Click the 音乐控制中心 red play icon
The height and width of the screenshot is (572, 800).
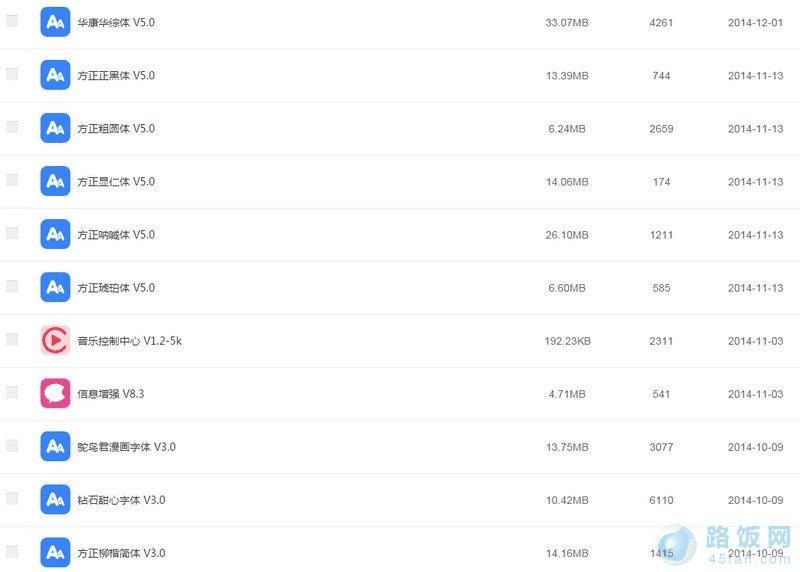55,341
